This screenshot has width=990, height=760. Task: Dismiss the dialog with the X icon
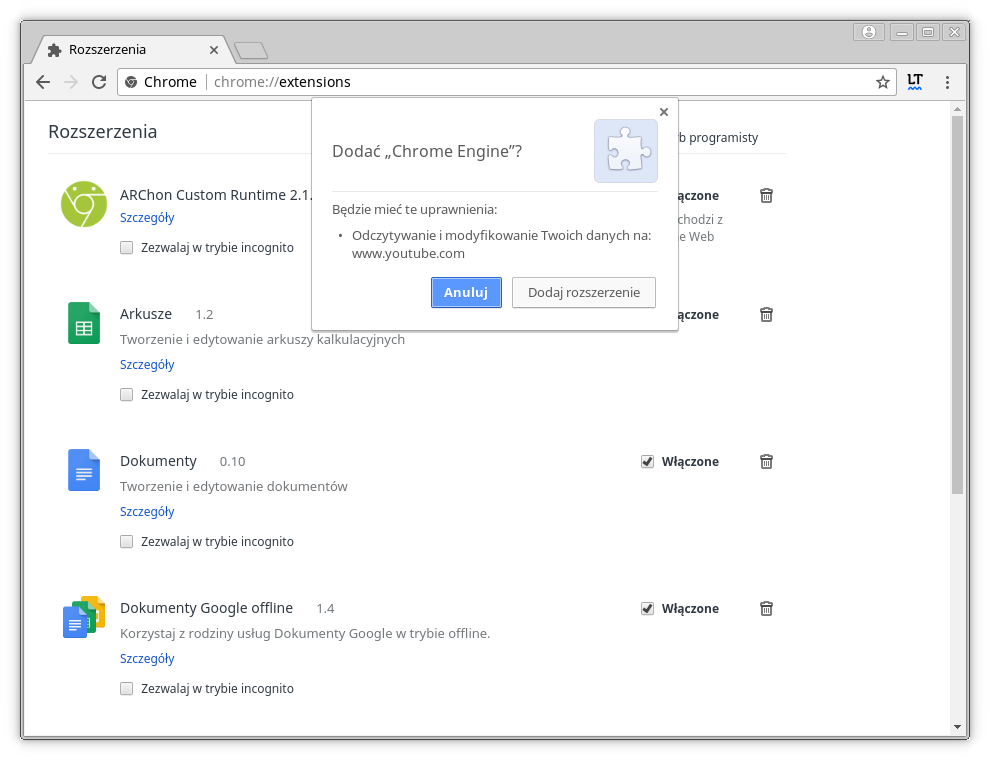coord(664,112)
